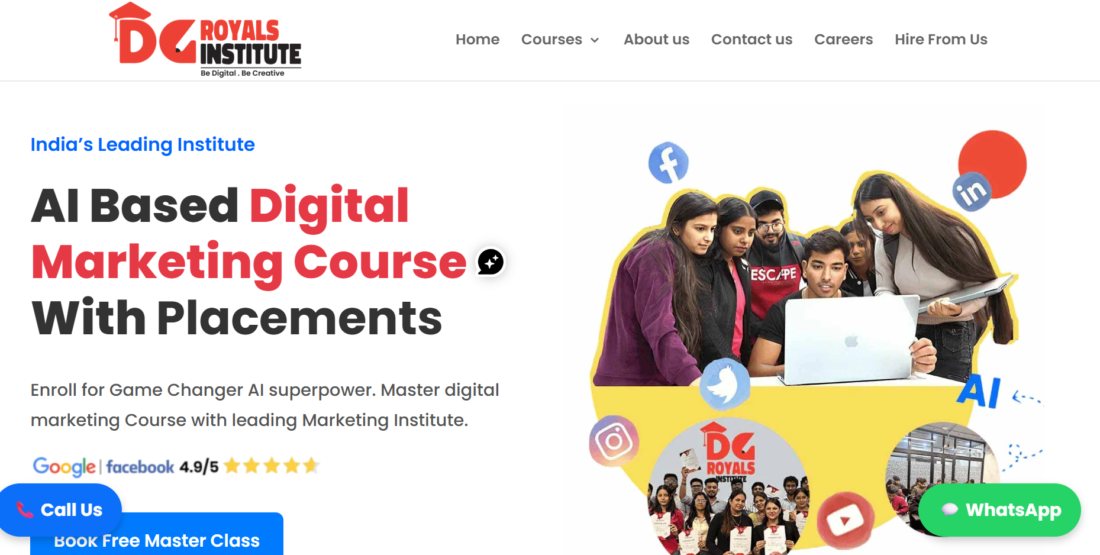Click the green WhatsApp button
The height and width of the screenshot is (555, 1100).
point(1000,510)
